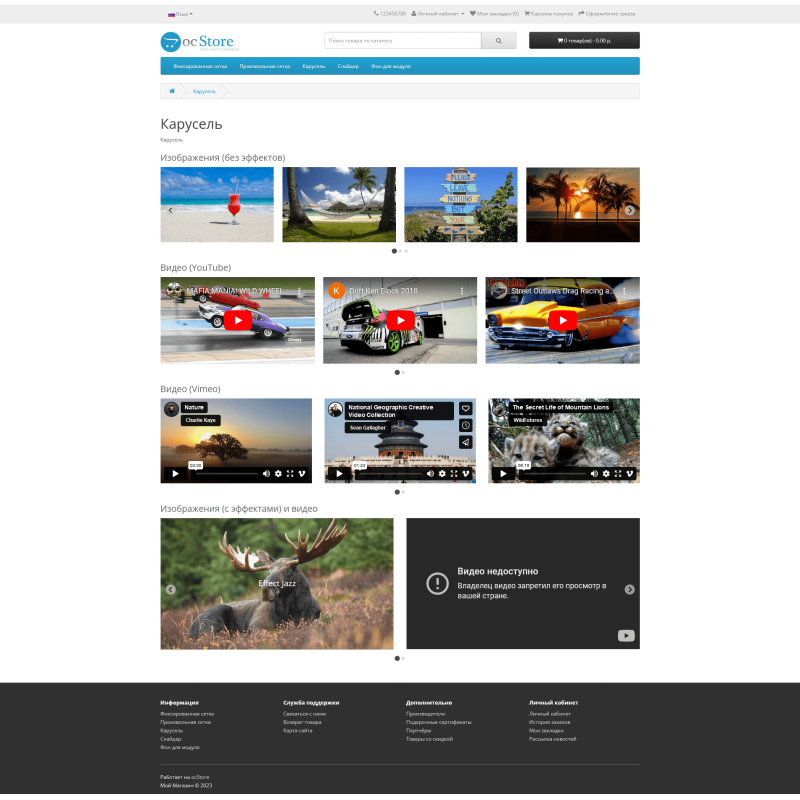The width and height of the screenshot is (800, 800).
Task: Play the Street Outlaws Drag Racing video
Action: [x=562, y=320]
